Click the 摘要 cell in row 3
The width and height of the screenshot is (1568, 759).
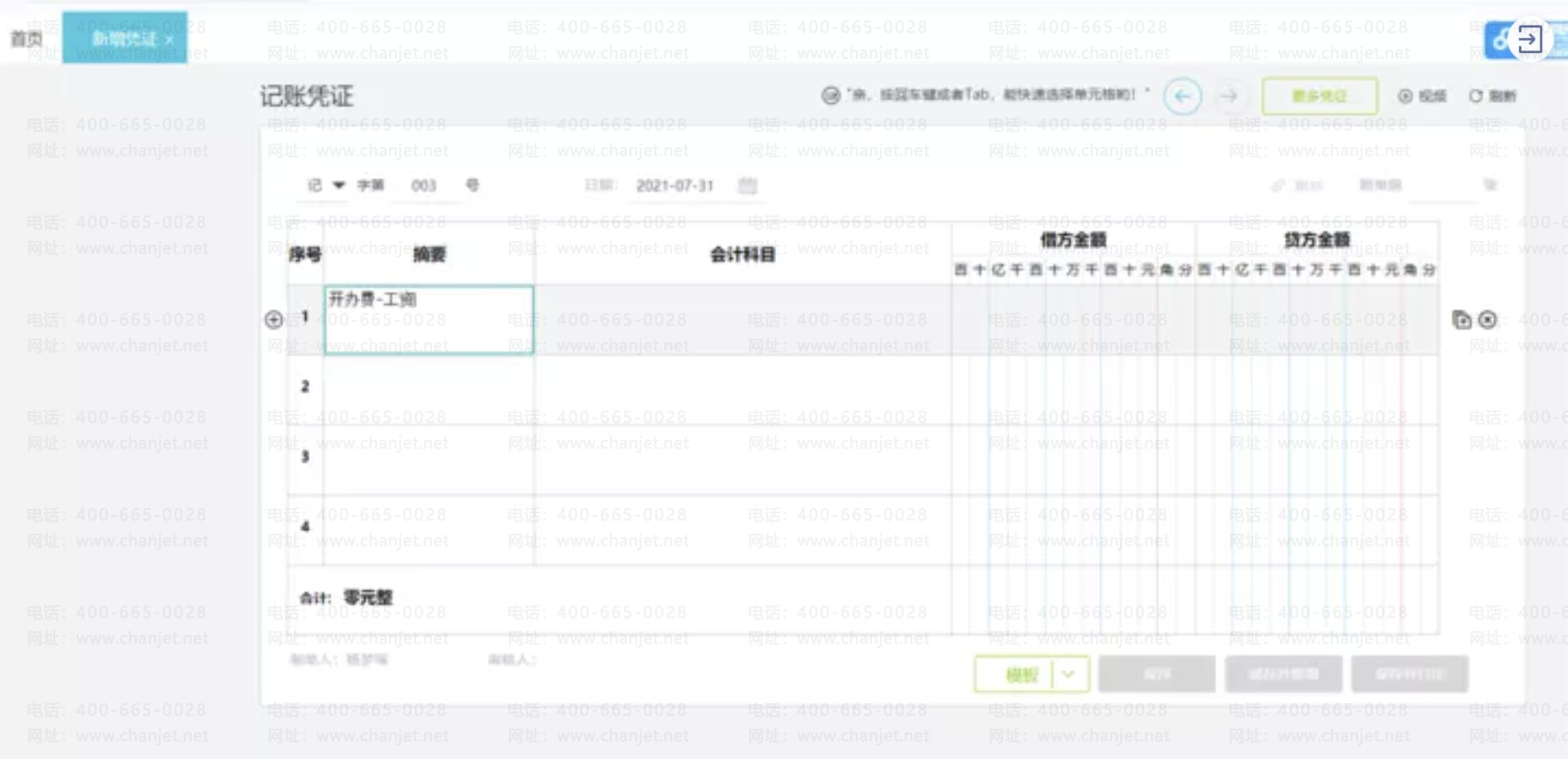(429, 460)
